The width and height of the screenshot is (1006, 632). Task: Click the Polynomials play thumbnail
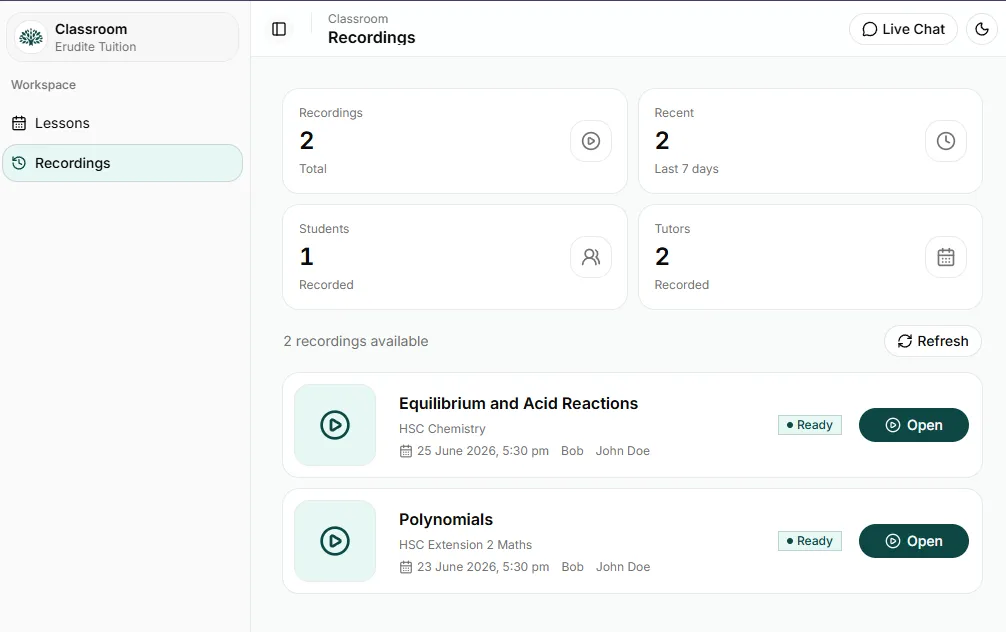tap(335, 541)
